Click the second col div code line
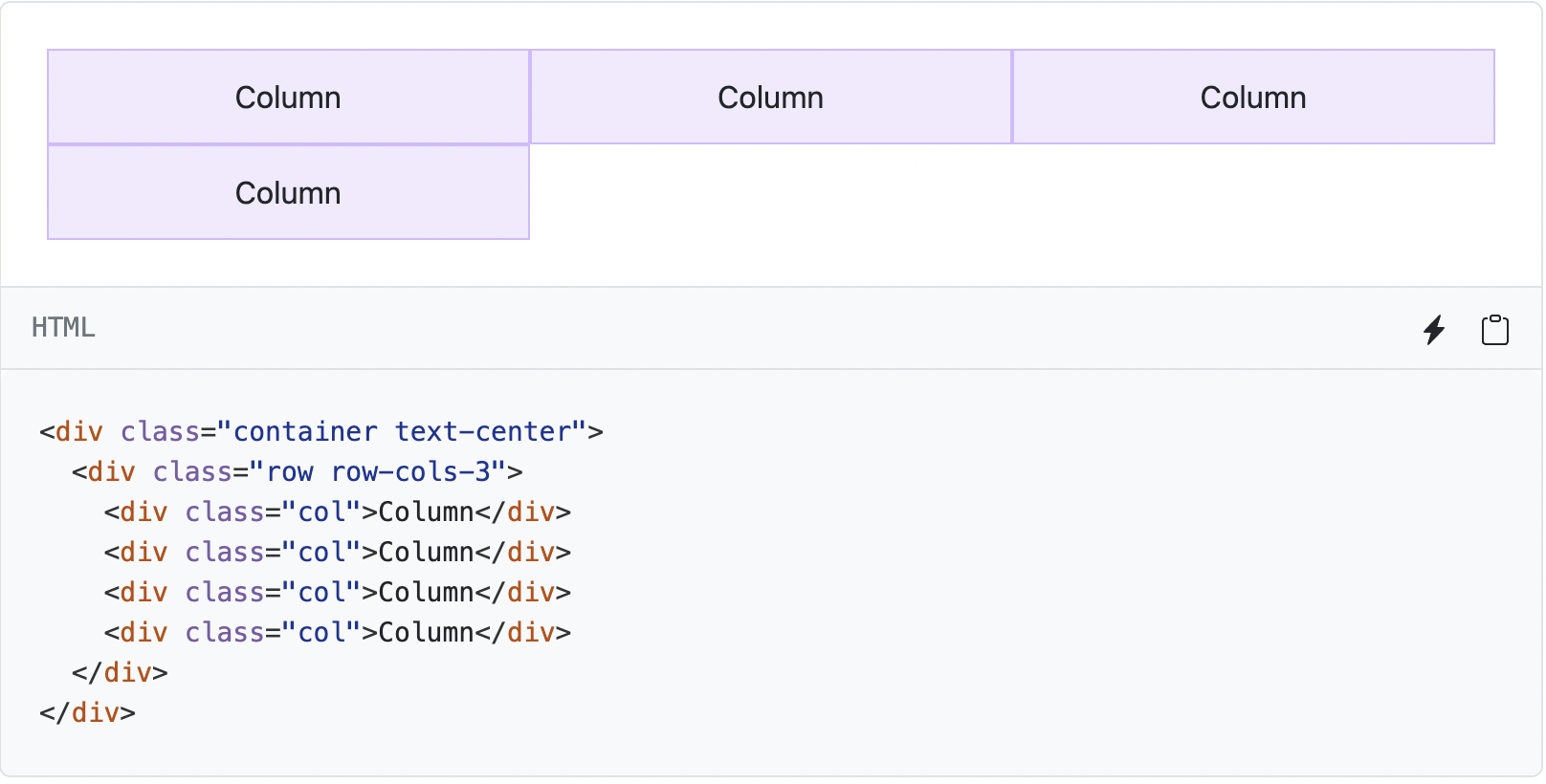Viewport: 1546px width, 784px height. (337, 553)
